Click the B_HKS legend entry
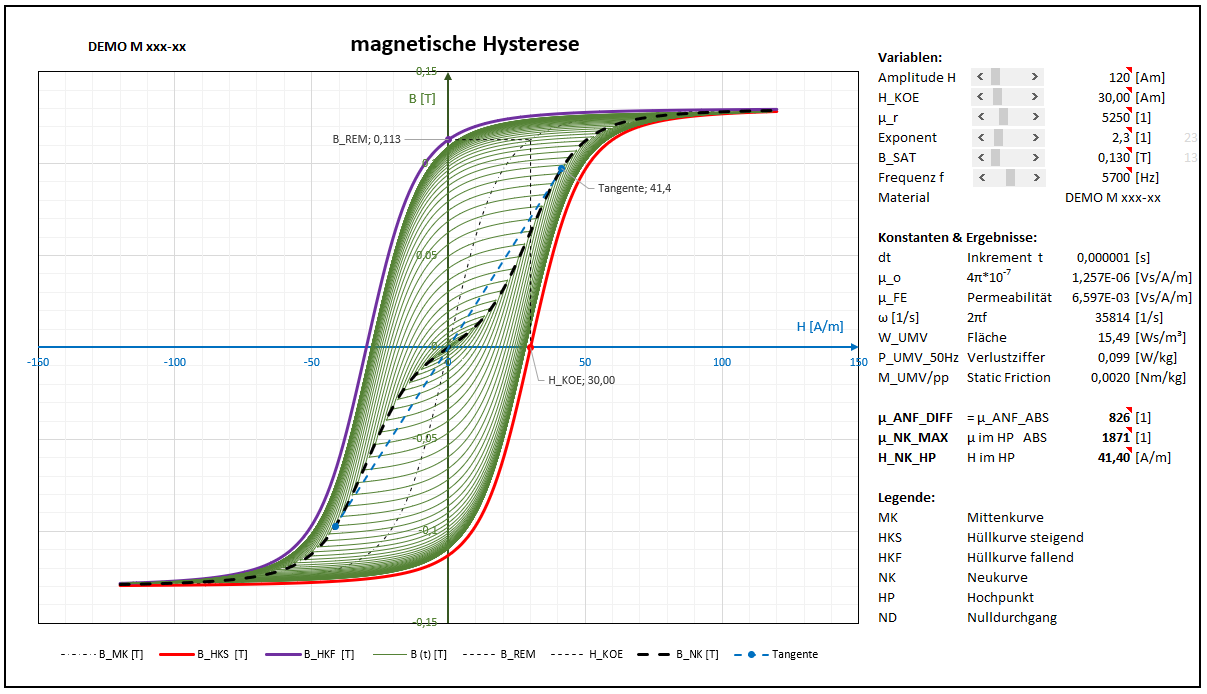The image size is (1207, 694). [206, 654]
